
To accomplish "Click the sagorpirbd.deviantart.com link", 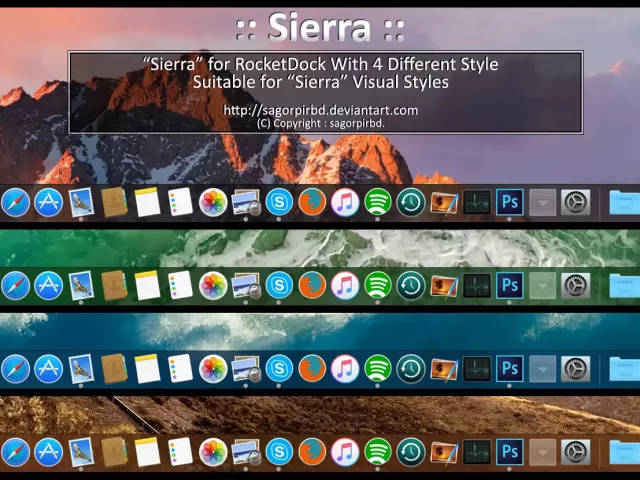I will 320,110.
